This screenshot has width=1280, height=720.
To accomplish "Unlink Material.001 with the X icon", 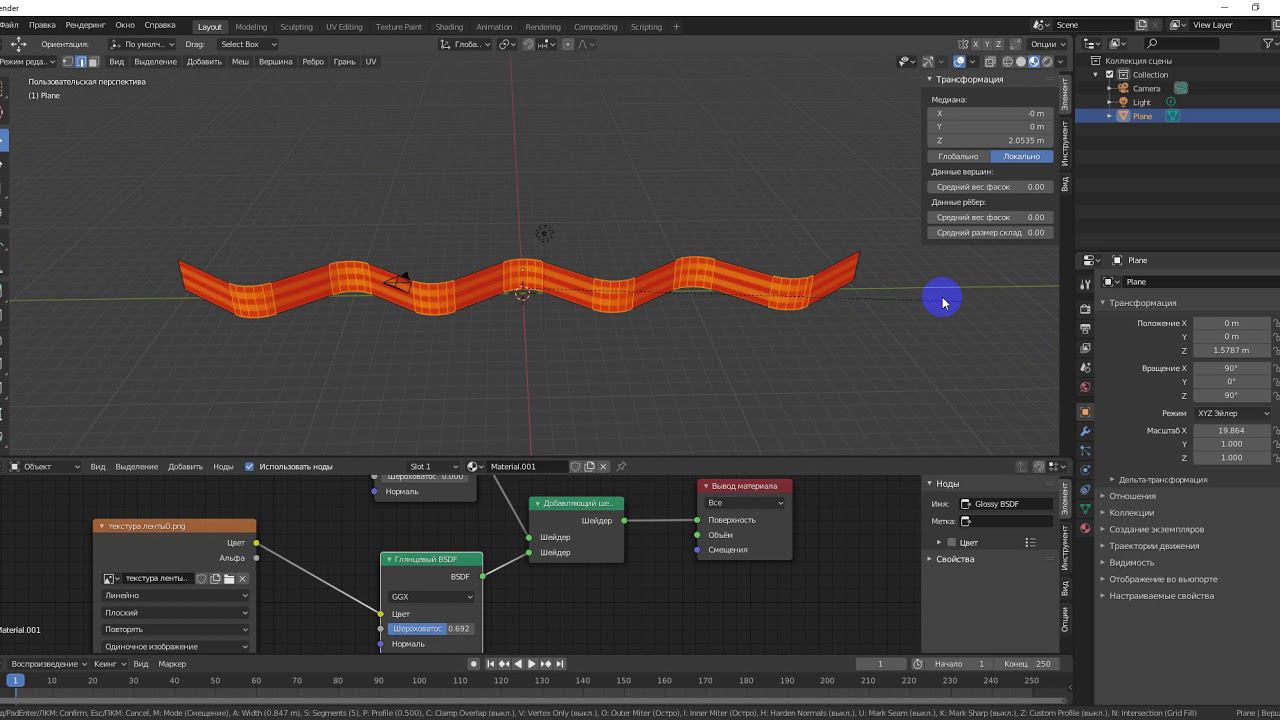I will click(x=603, y=467).
